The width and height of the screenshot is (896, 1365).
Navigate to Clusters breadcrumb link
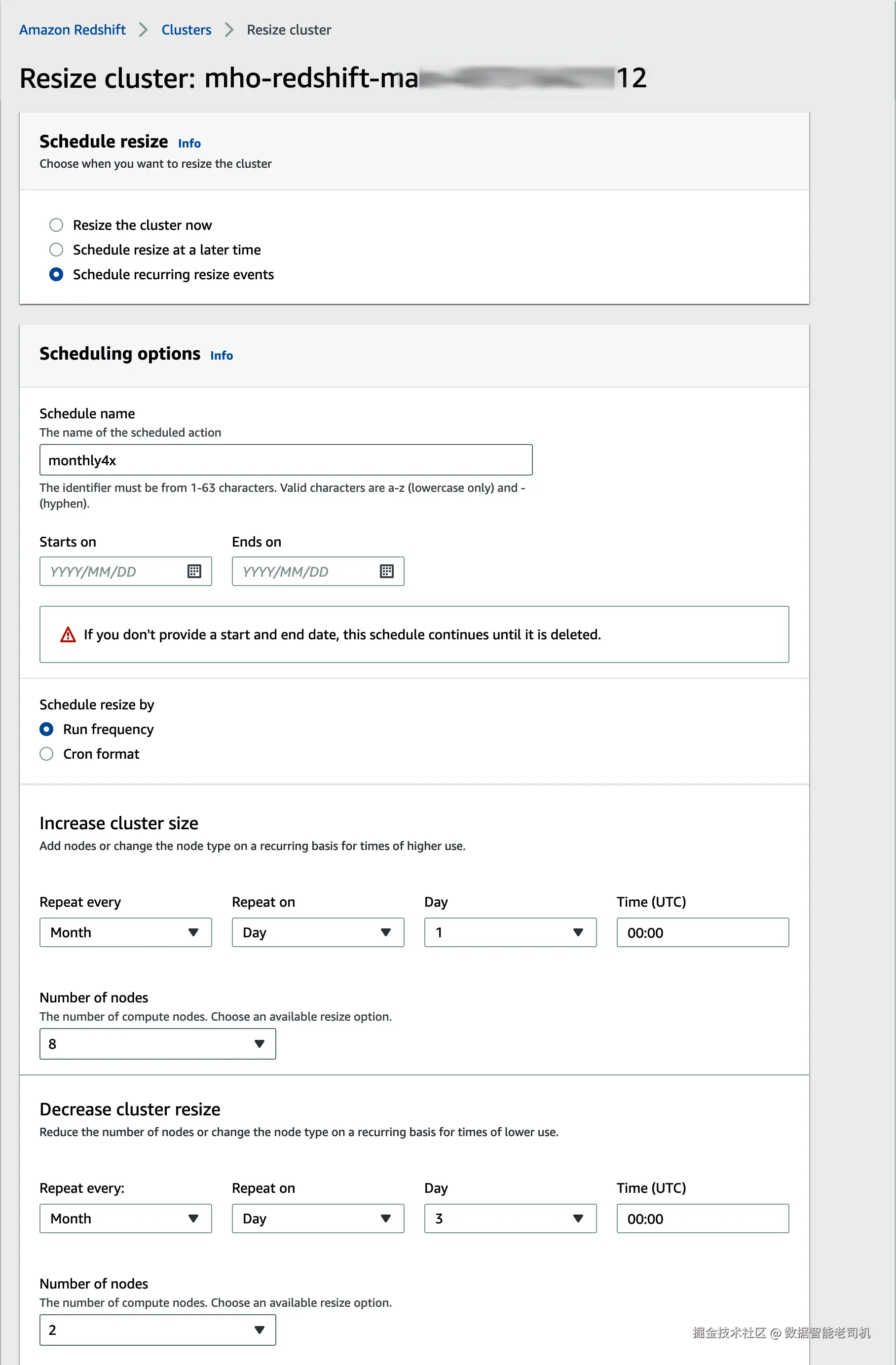[x=187, y=30]
